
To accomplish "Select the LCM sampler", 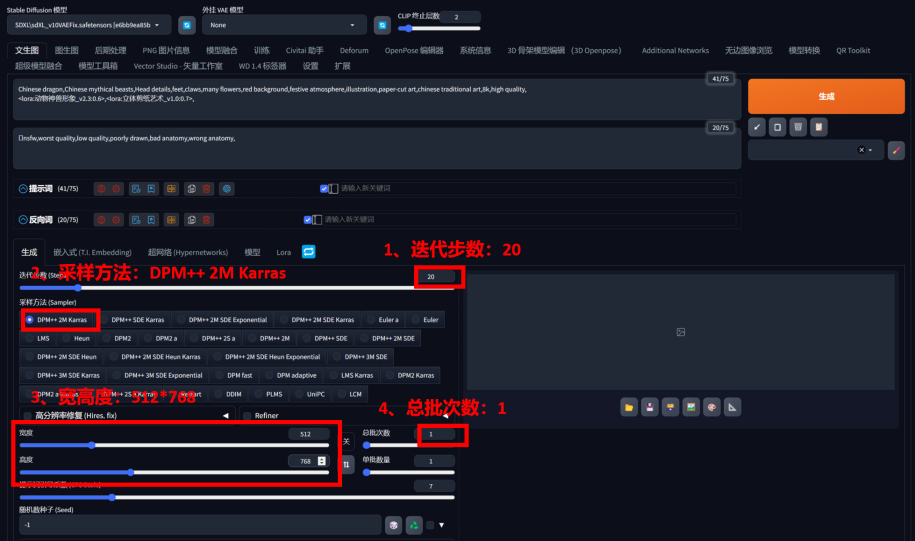I will pyautogui.click(x=349, y=394).
